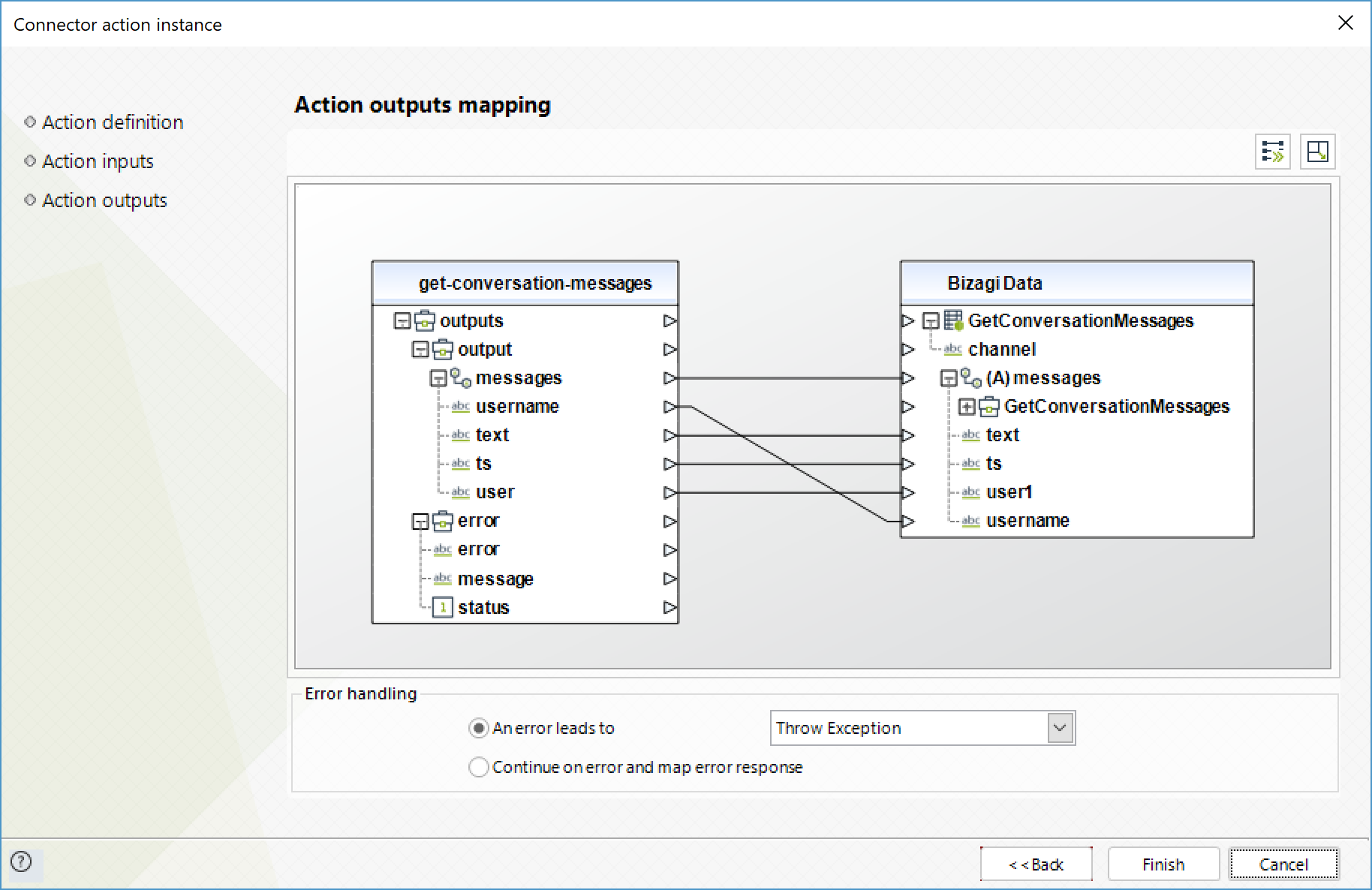The height and width of the screenshot is (890, 1372).
Task: Select the 'user1' attribute
Action: (1009, 492)
